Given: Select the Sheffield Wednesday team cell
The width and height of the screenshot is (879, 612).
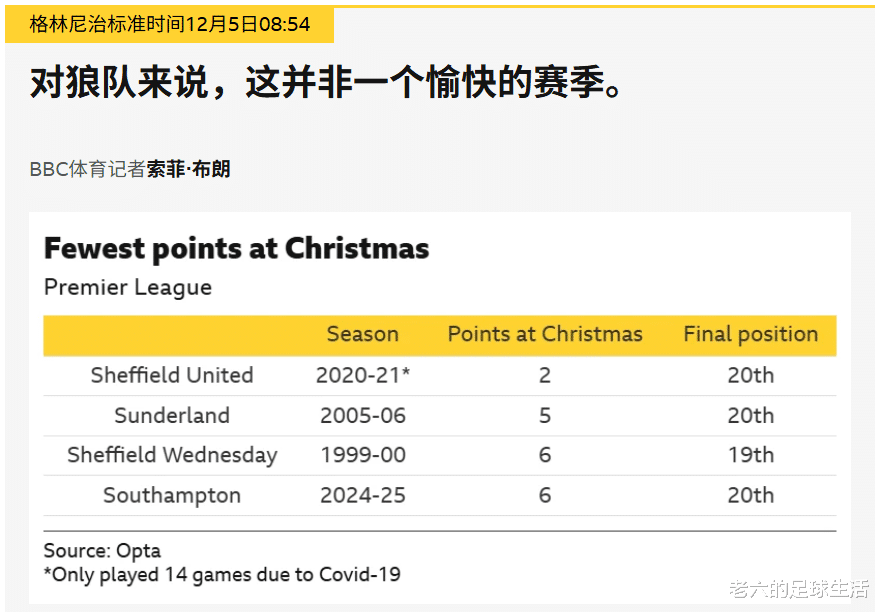Looking at the screenshot, I should (172, 455).
